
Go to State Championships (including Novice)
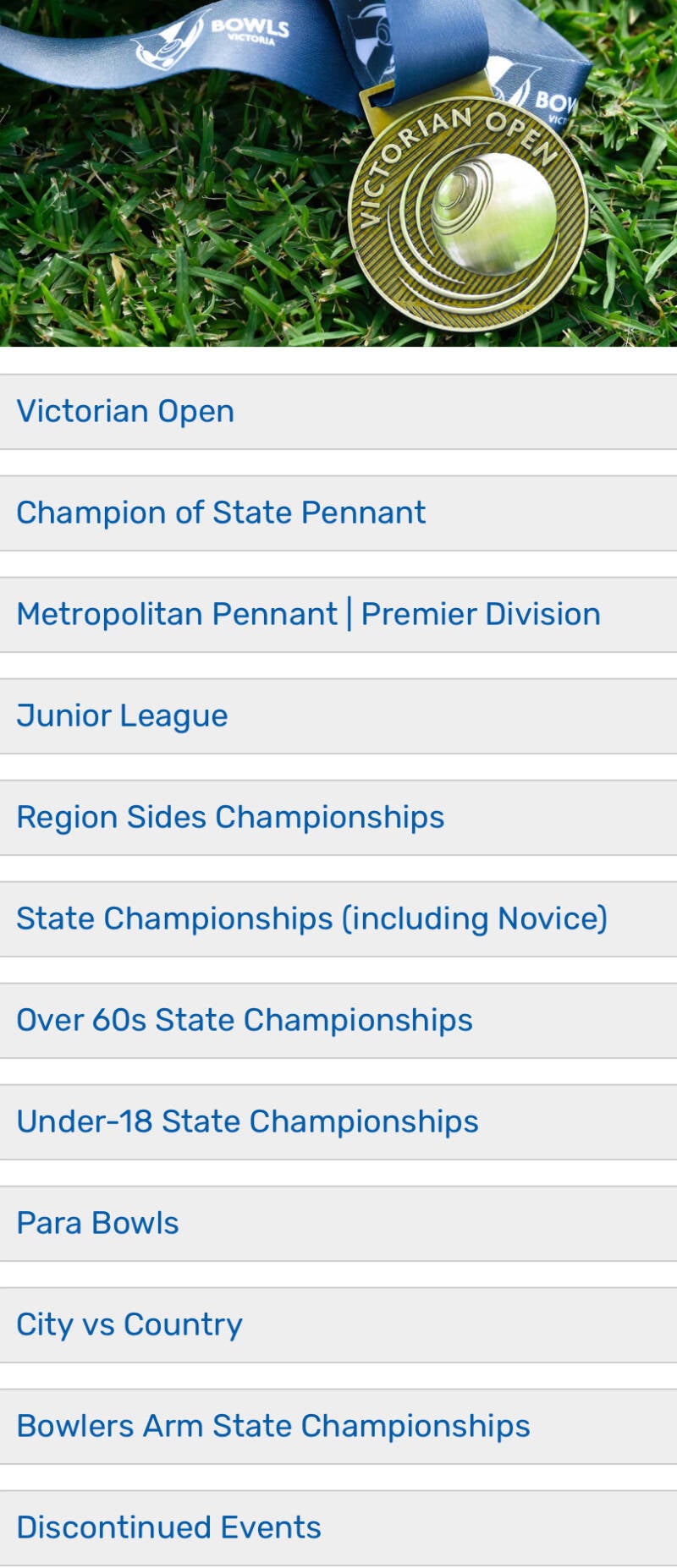coord(338,919)
